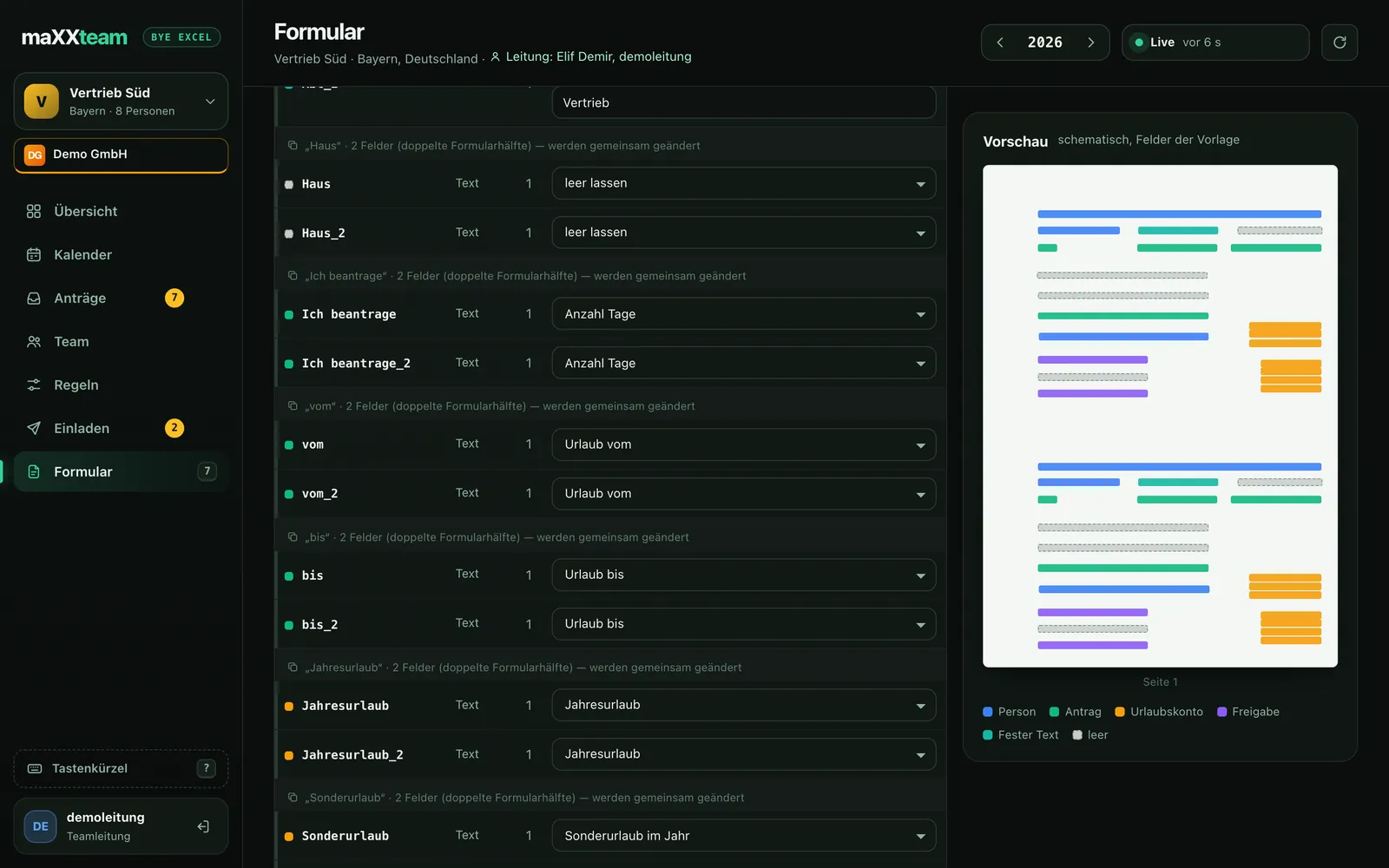Open the Tastenkürzel shortcuts button
The image size is (1389, 868).
pyautogui.click(x=121, y=768)
